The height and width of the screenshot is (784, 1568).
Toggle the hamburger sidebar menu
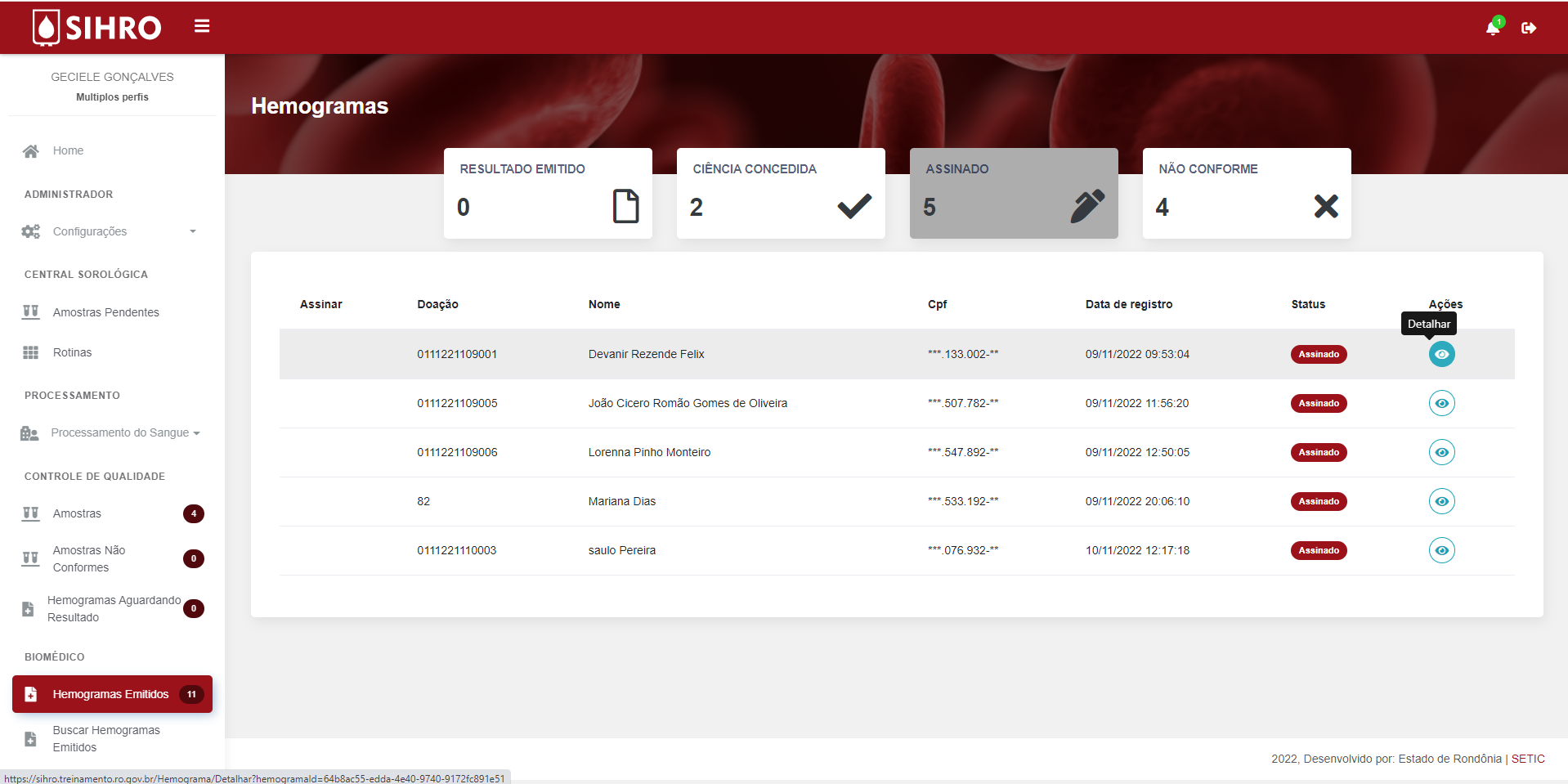(x=202, y=26)
